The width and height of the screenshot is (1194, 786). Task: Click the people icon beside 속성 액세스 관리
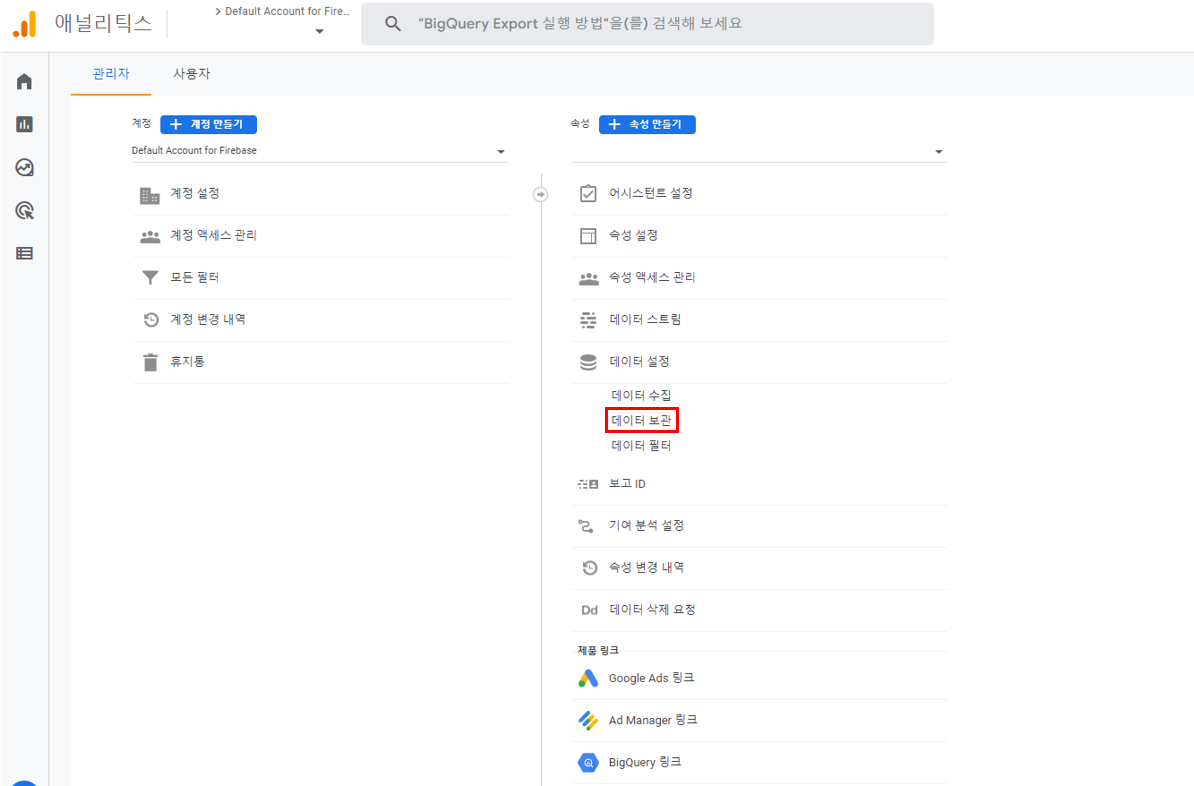tap(589, 279)
